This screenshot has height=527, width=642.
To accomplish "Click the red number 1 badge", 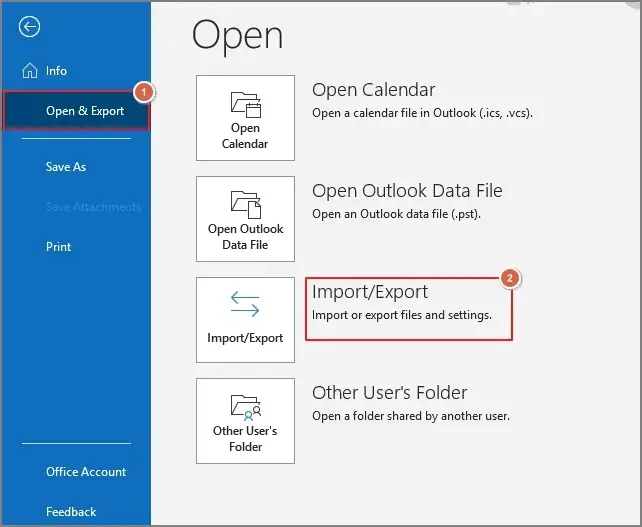I will 143,92.
